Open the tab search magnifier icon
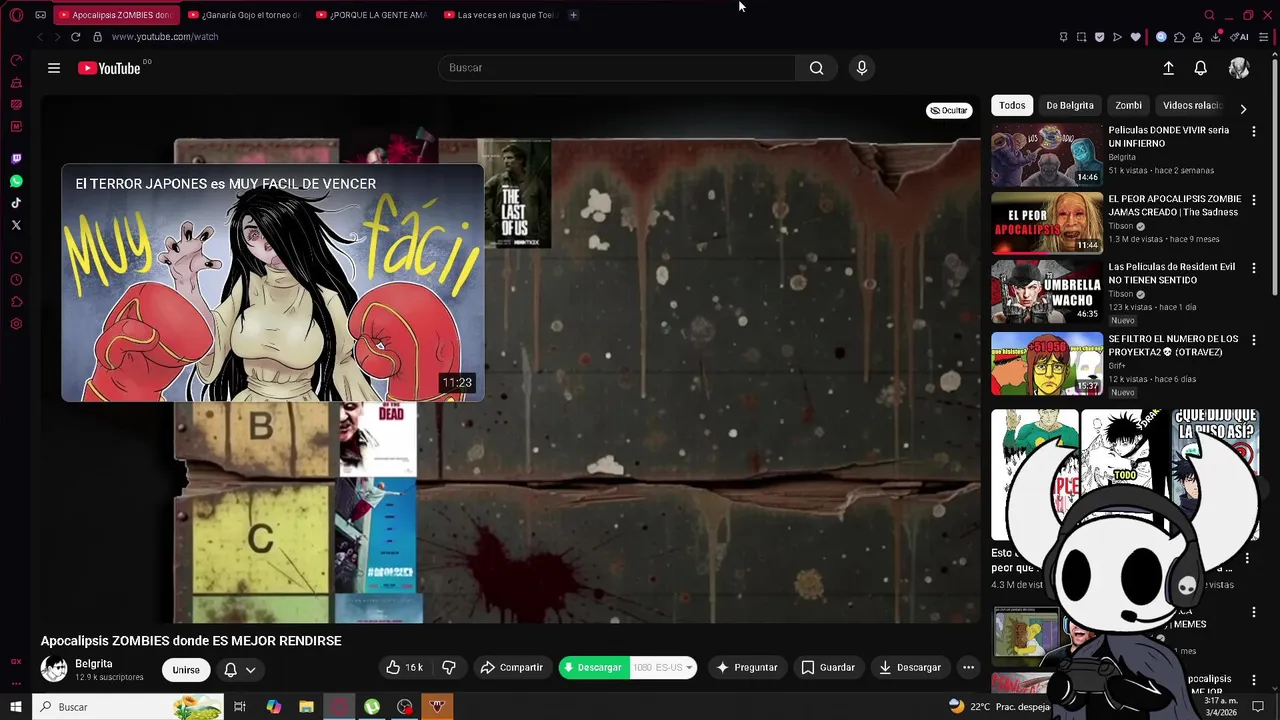This screenshot has width=1280, height=720. [x=1209, y=15]
